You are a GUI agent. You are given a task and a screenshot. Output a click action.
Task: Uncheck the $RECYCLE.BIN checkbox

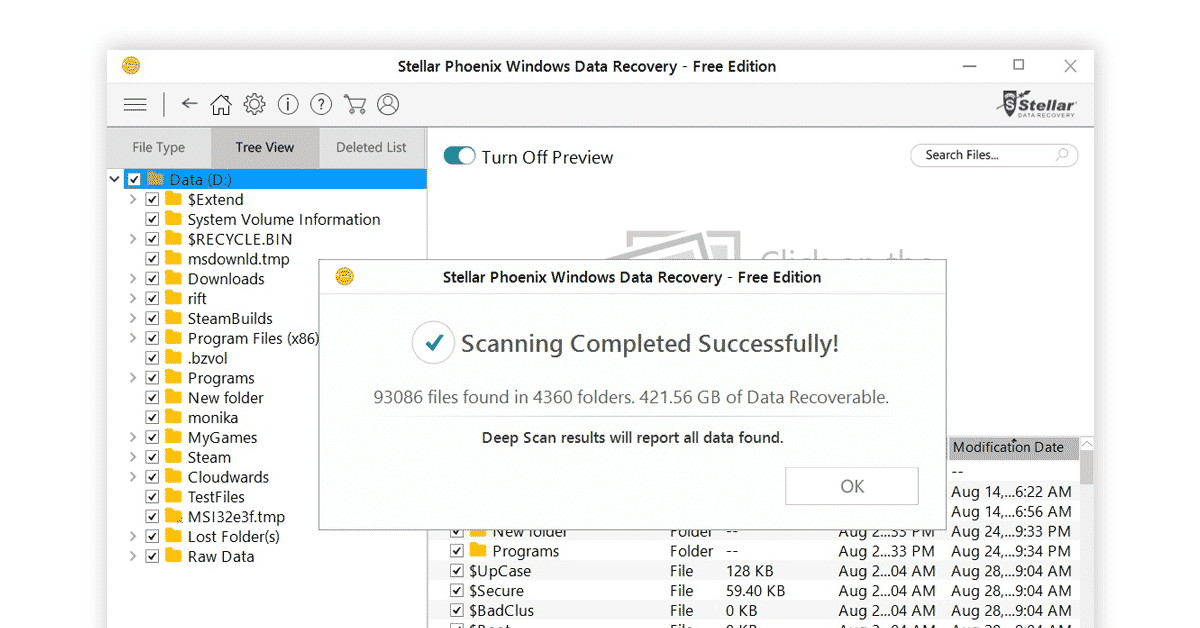(152, 239)
